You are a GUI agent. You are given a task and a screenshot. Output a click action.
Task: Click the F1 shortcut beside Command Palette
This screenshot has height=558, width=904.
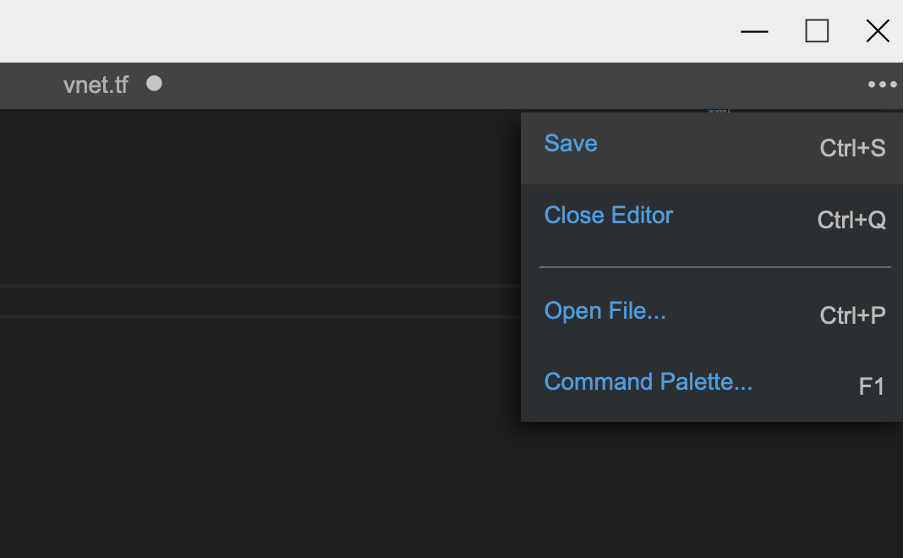[871, 387]
